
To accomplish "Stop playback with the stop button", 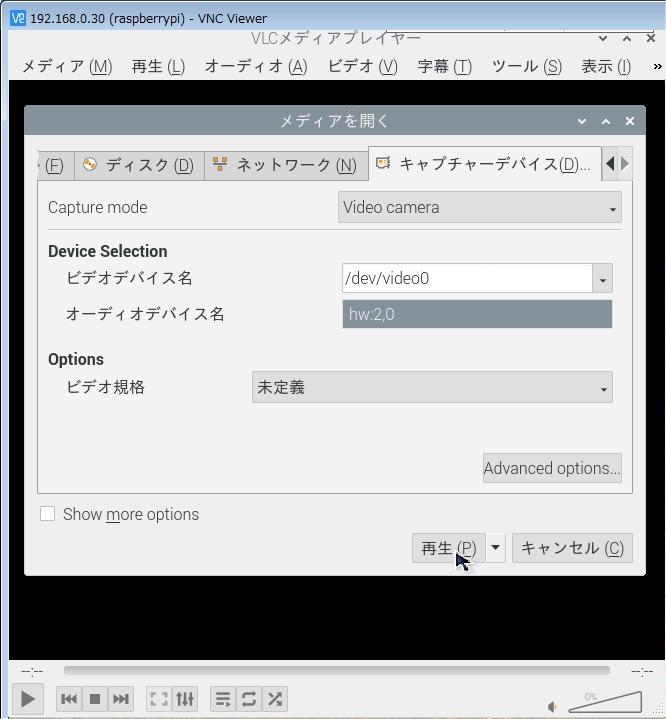I will click(95, 699).
